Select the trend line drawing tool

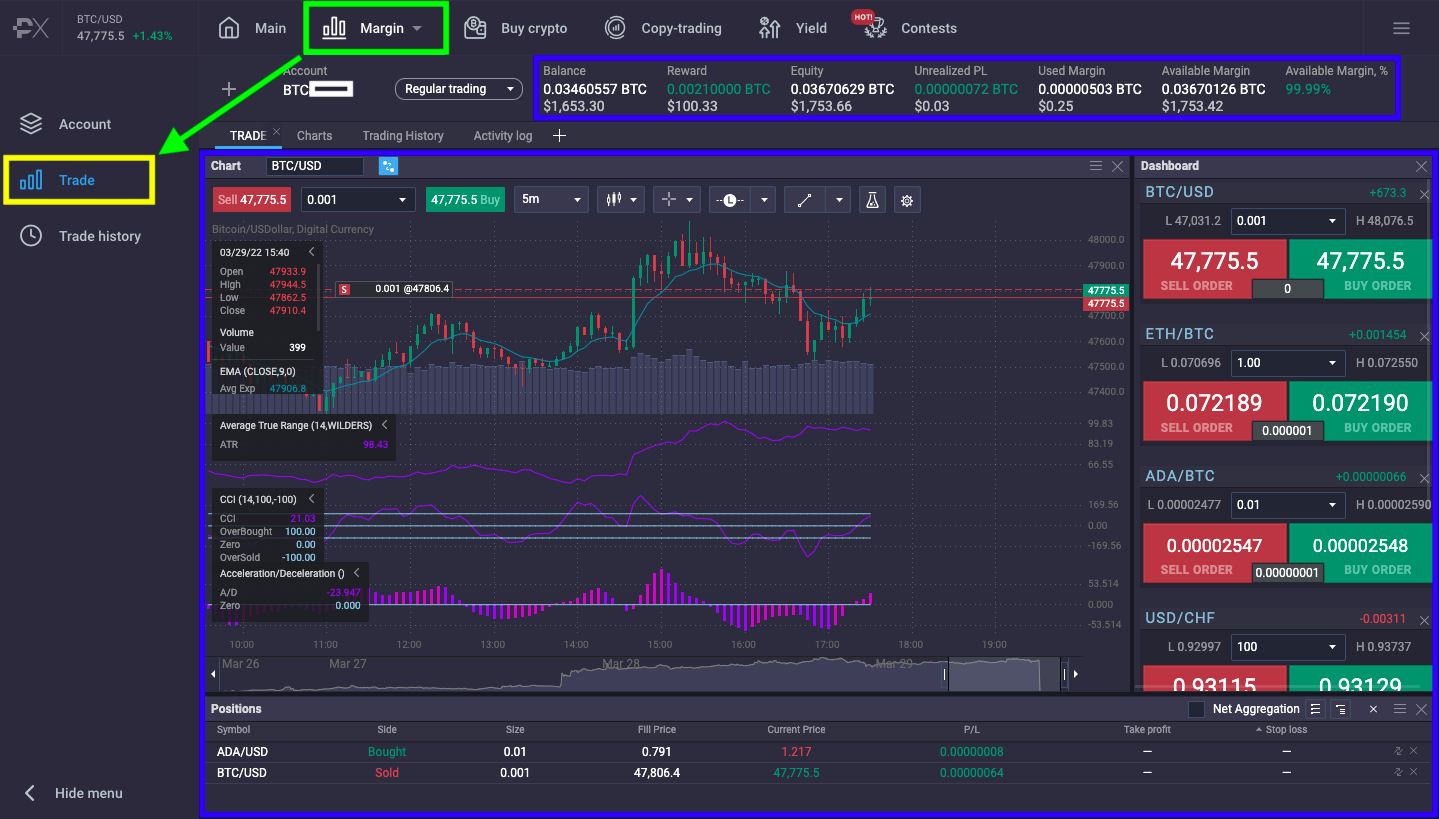pyautogui.click(x=805, y=199)
